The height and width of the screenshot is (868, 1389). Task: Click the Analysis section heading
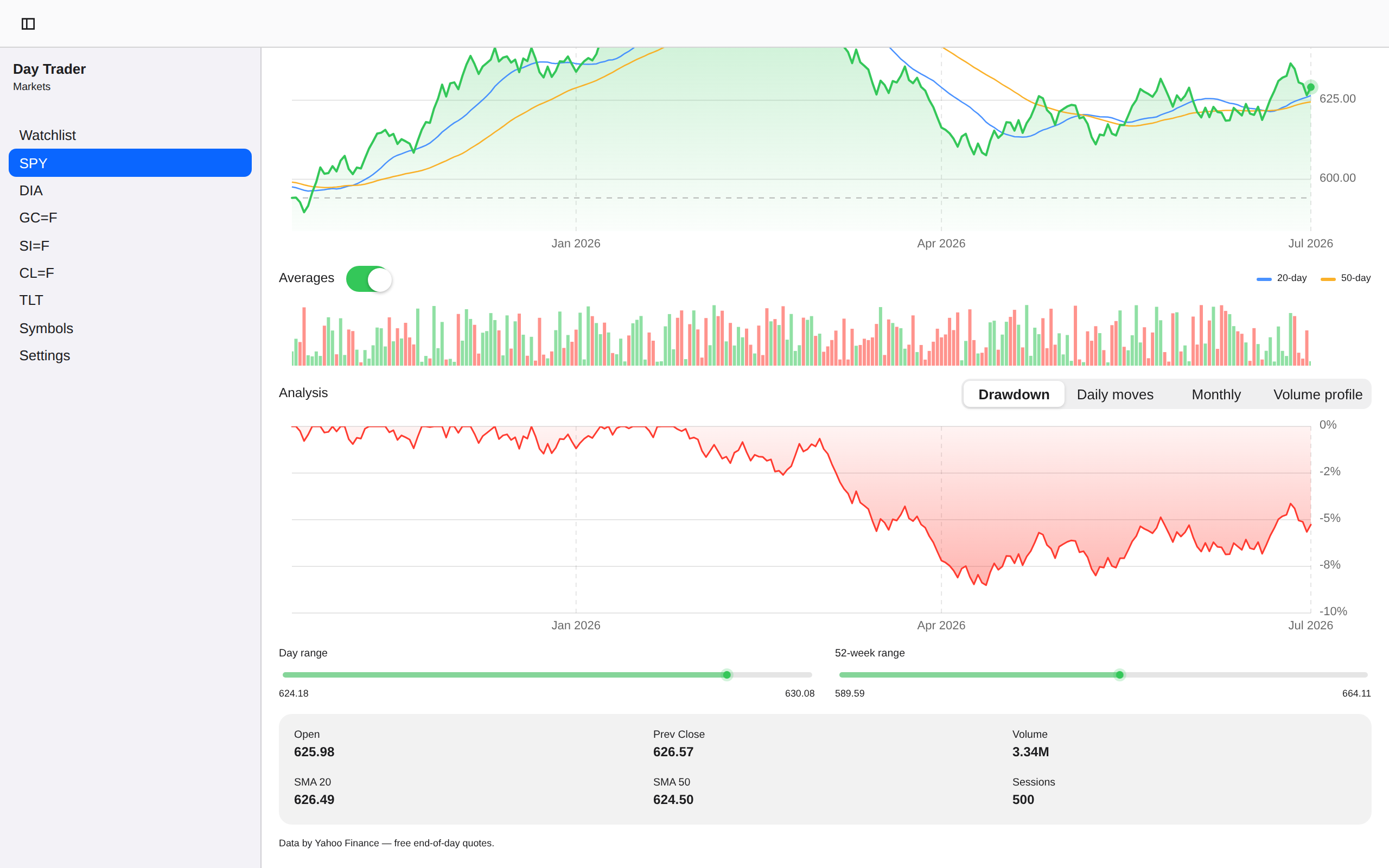[303, 393]
